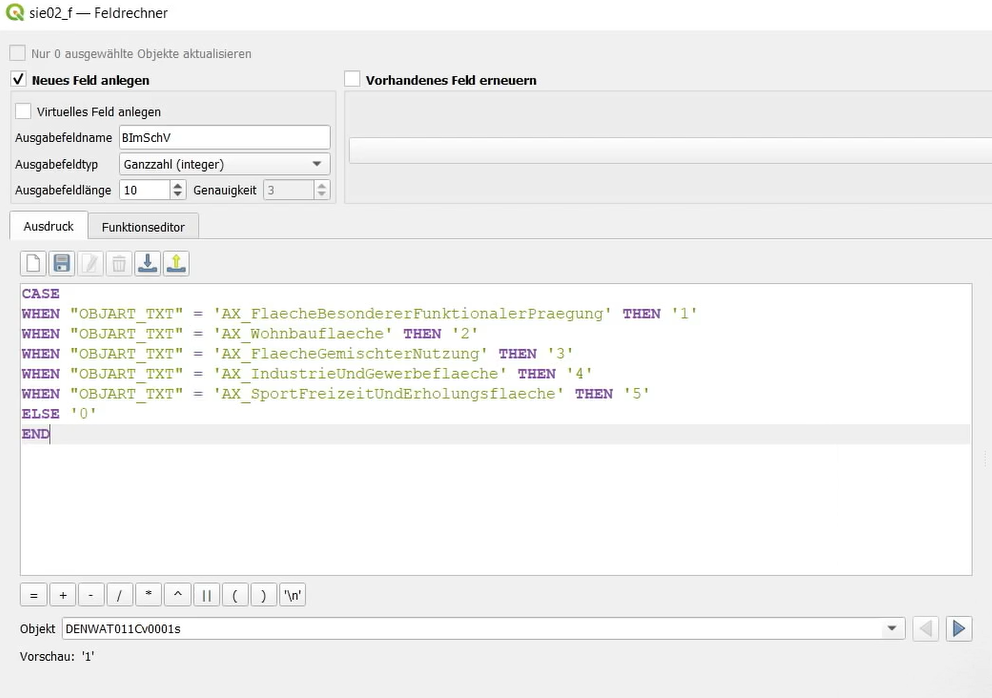
Task: Open the Ausgabefeldtyp dropdown
Action: click(x=223, y=164)
